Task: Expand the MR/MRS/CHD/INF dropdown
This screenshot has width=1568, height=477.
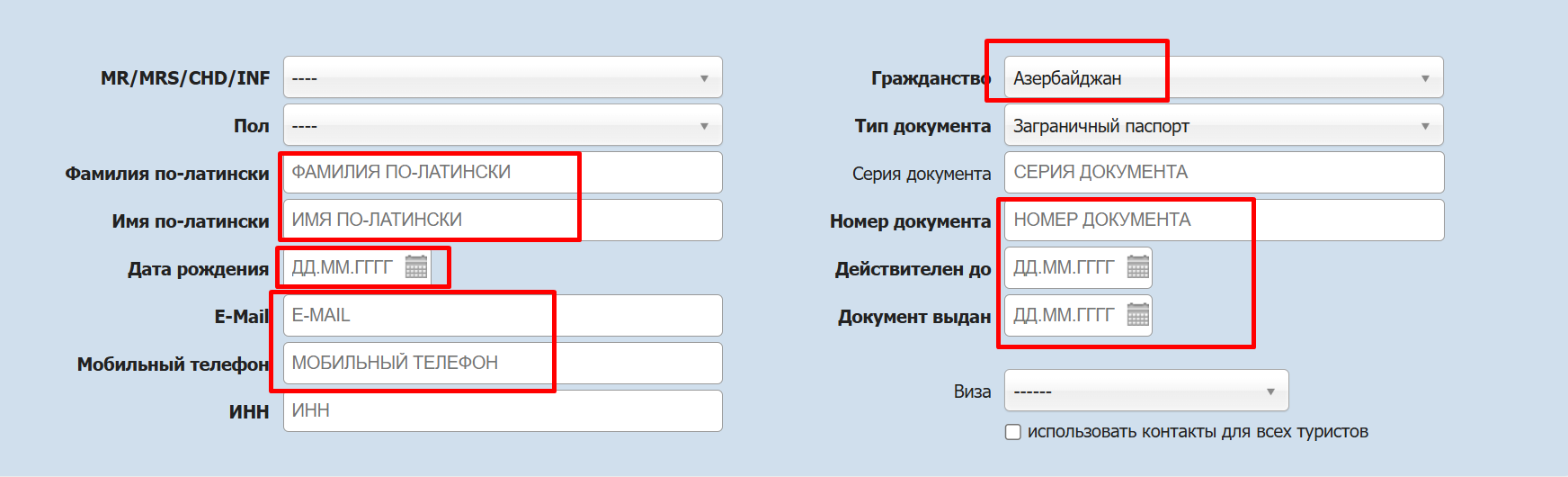Action: point(502,78)
